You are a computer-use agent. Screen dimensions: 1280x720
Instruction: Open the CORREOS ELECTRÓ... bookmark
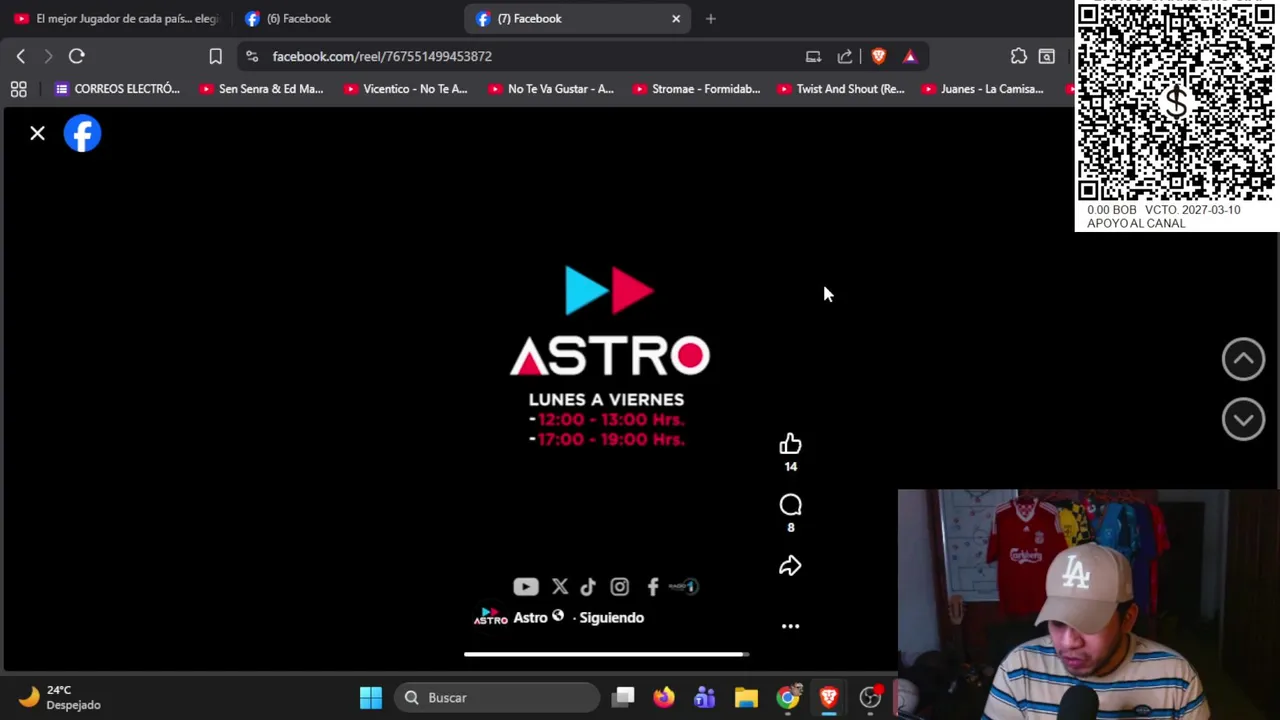point(117,89)
